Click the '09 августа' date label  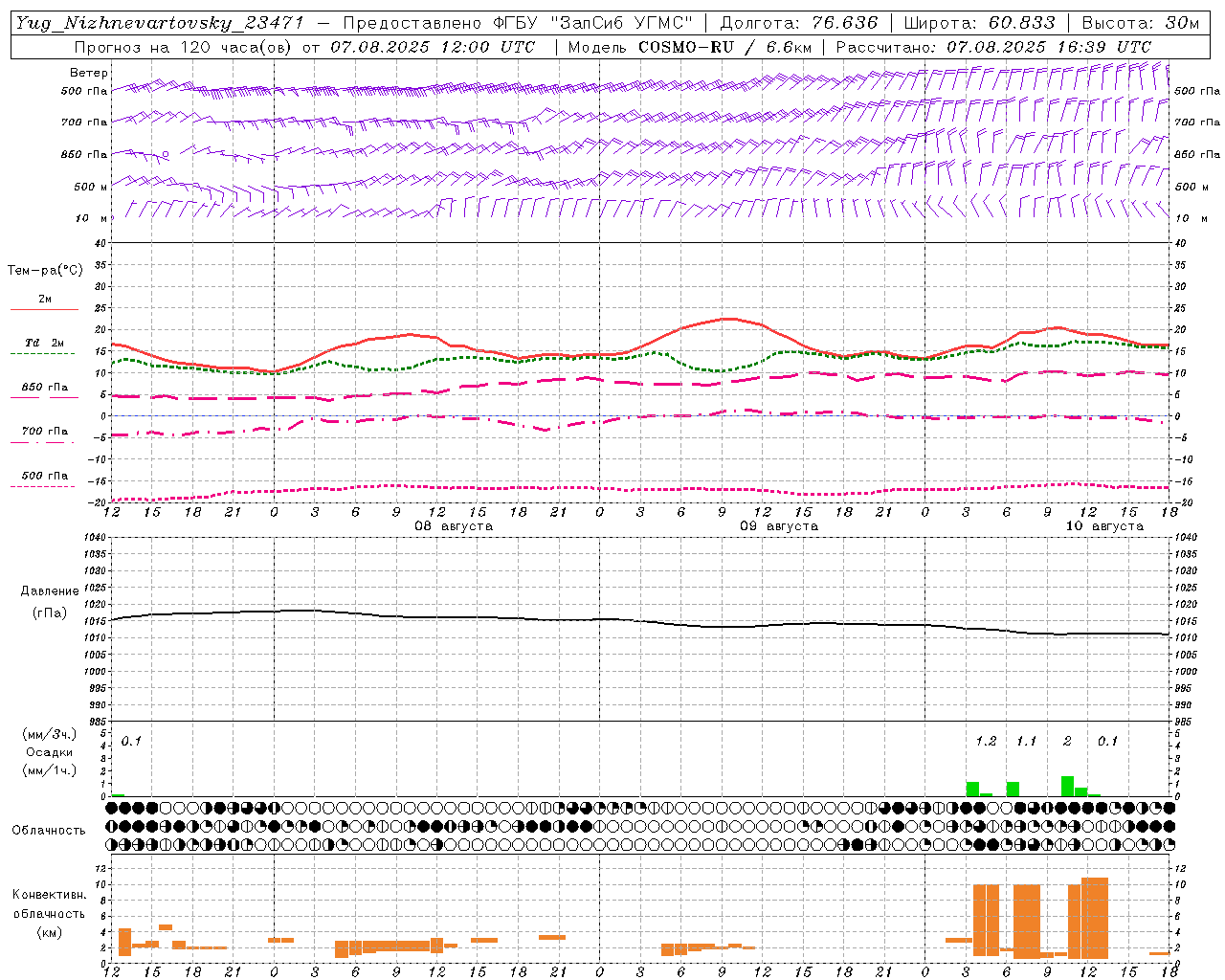[x=779, y=526]
